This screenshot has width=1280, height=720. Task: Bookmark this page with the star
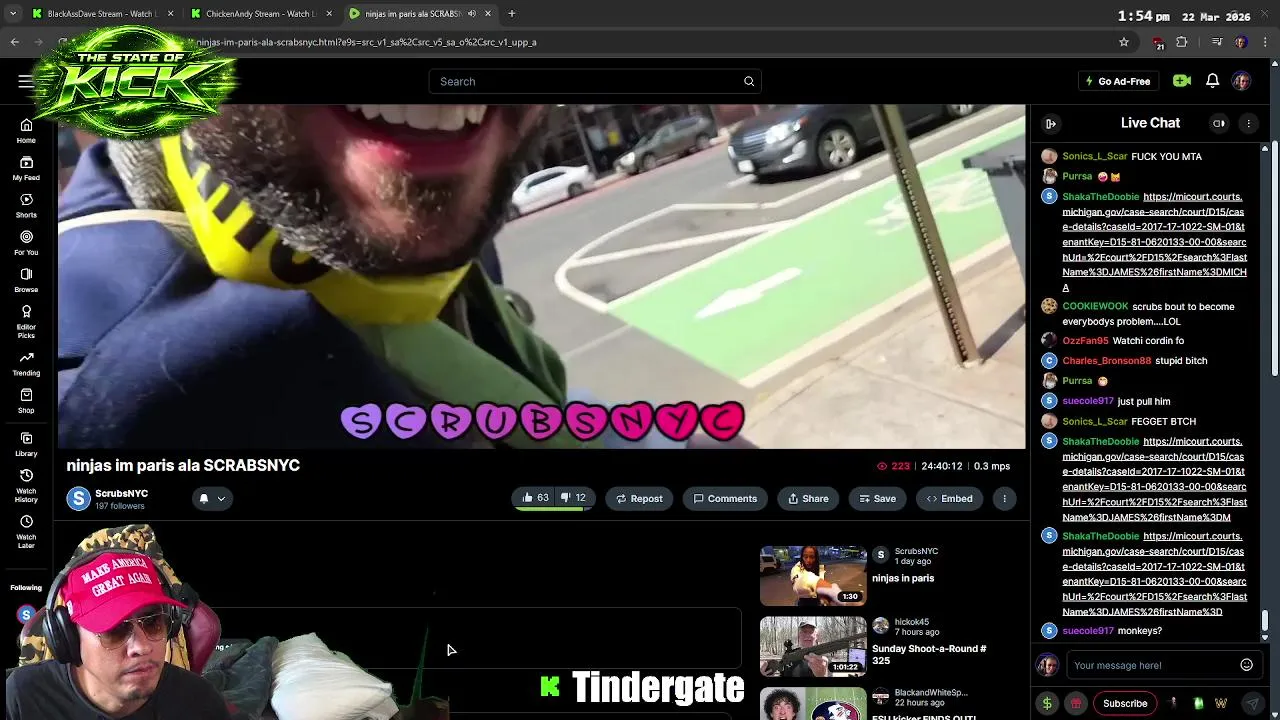(1124, 42)
